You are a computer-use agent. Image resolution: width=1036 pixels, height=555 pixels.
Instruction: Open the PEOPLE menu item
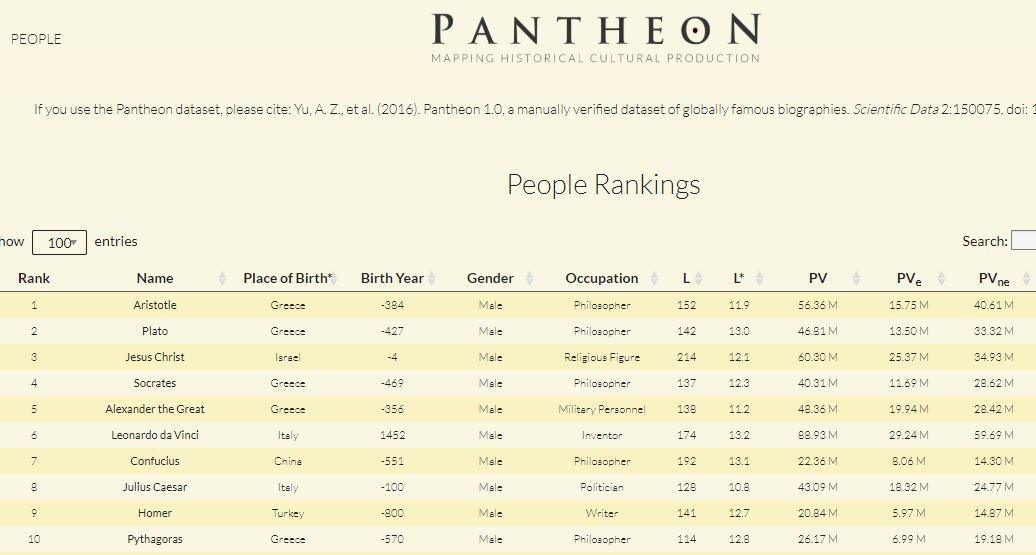pyautogui.click(x=36, y=39)
